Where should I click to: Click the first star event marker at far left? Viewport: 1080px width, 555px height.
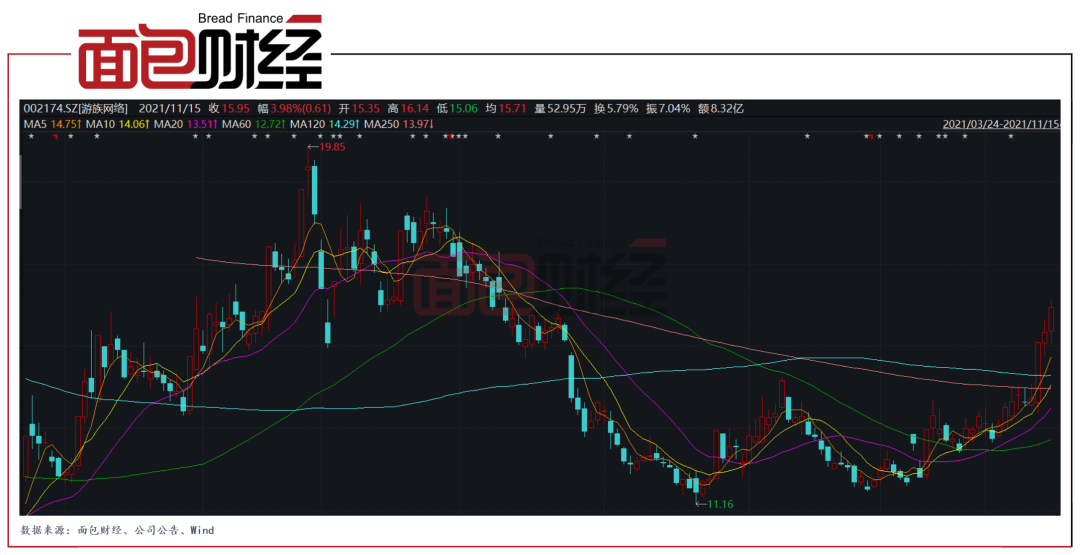30,136
